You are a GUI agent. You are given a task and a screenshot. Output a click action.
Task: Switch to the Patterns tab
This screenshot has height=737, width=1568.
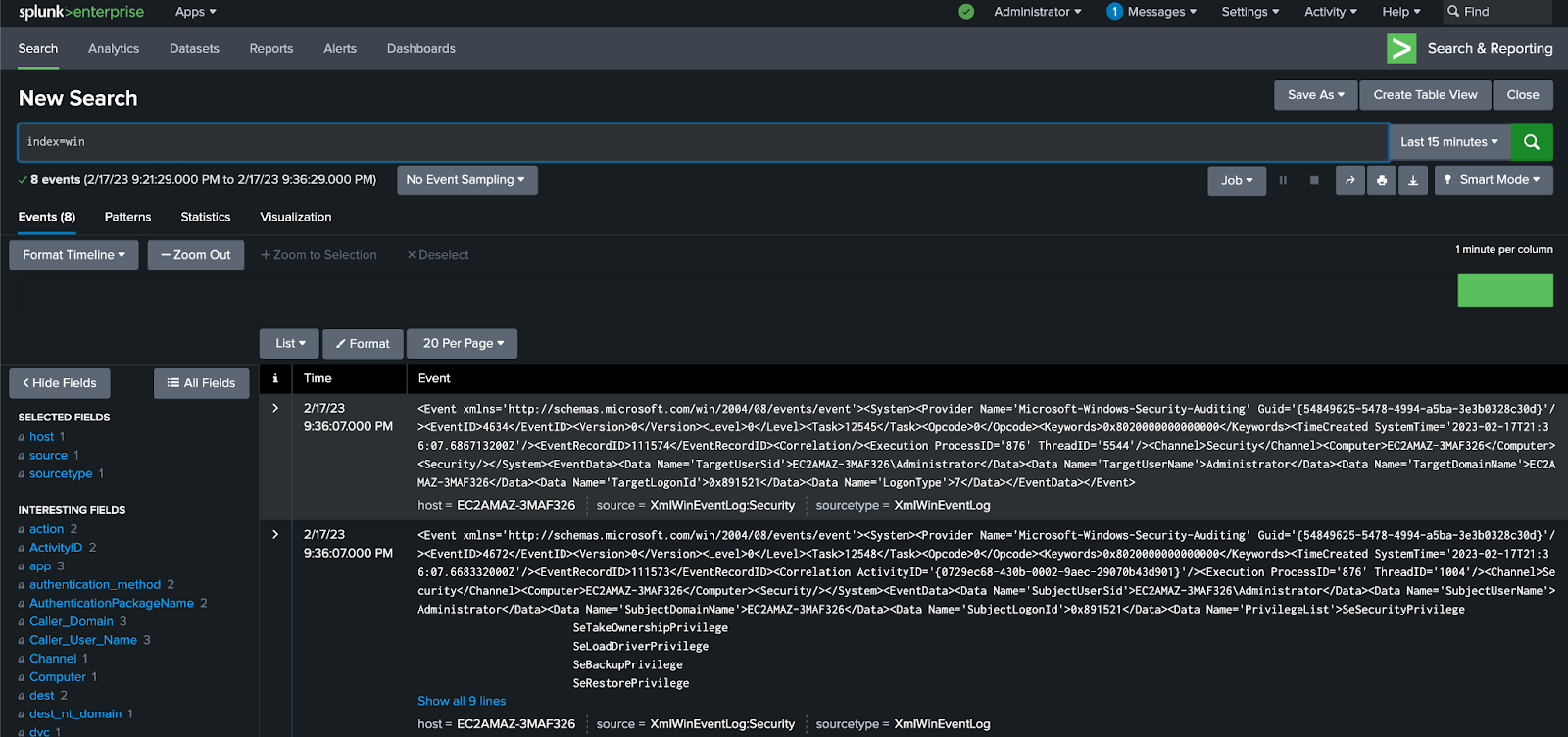pyautogui.click(x=128, y=218)
